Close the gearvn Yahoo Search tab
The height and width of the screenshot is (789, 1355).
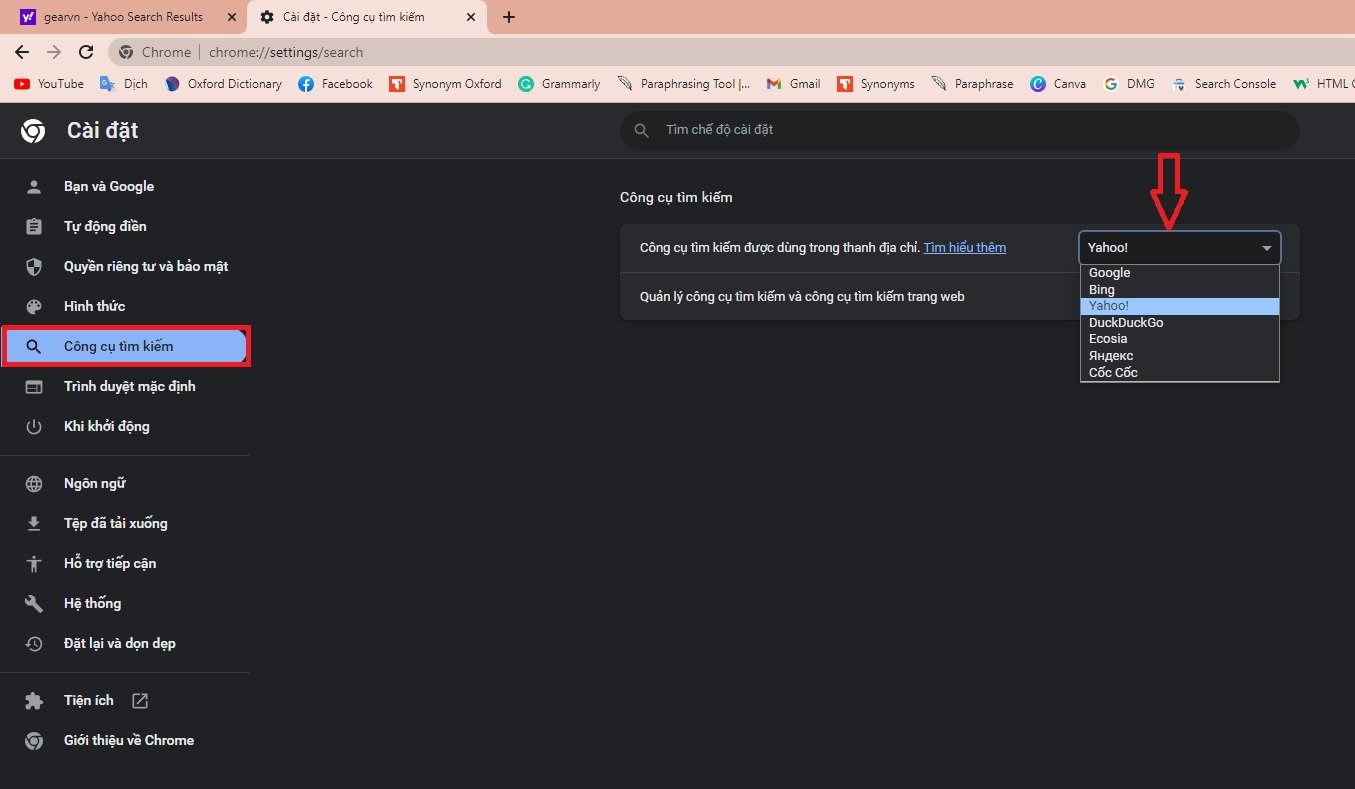pos(232,17)
